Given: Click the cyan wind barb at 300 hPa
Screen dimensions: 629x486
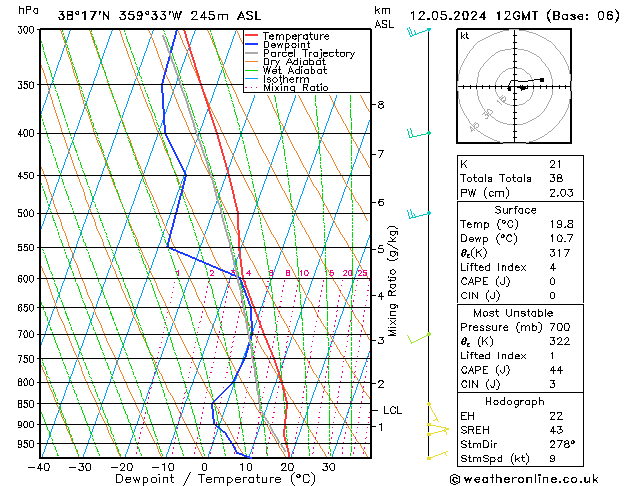Looking at the screenshot, I should (x=419, y=31).
